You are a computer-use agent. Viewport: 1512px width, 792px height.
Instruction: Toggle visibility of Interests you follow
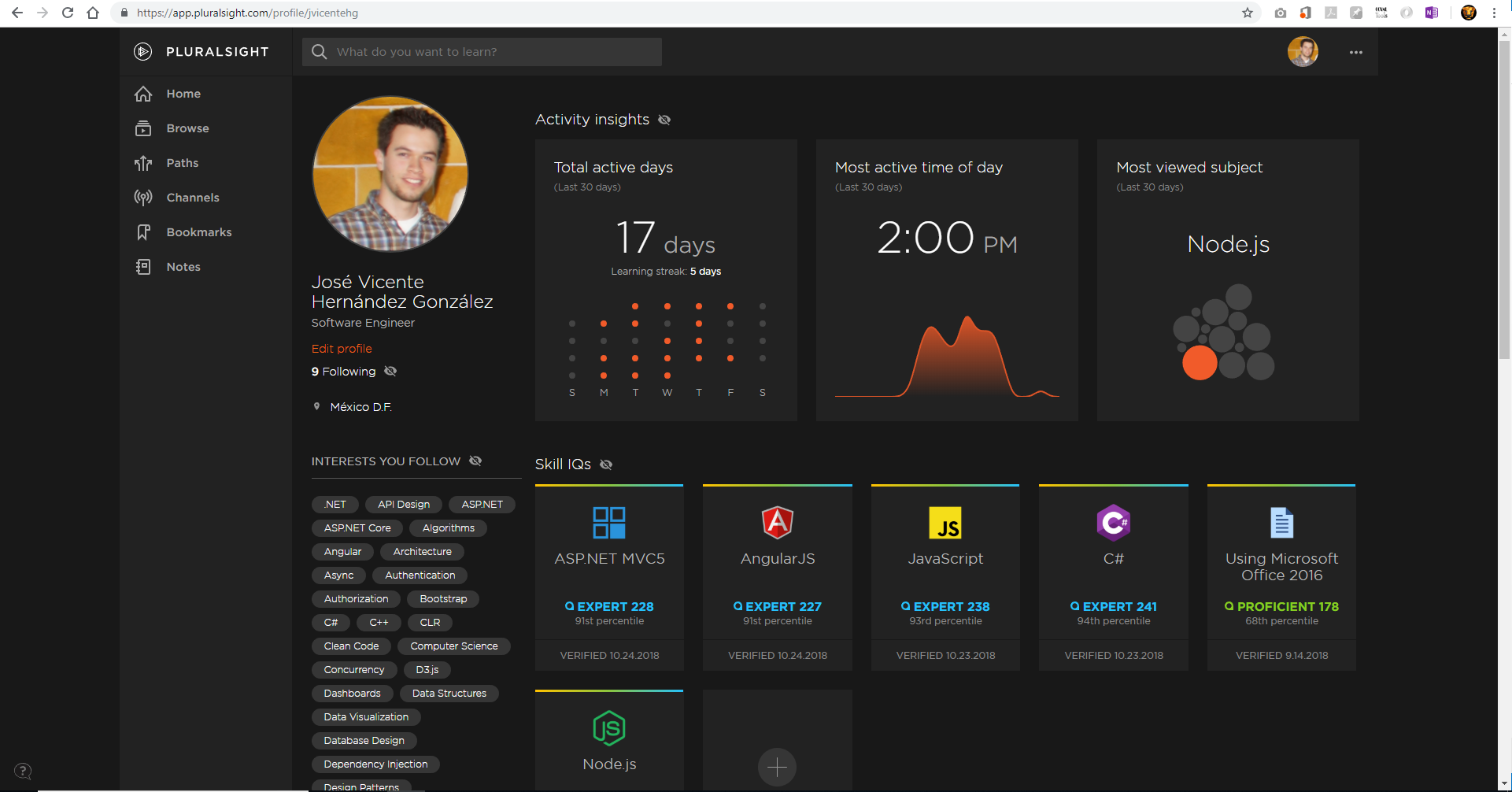coord(475,461)
